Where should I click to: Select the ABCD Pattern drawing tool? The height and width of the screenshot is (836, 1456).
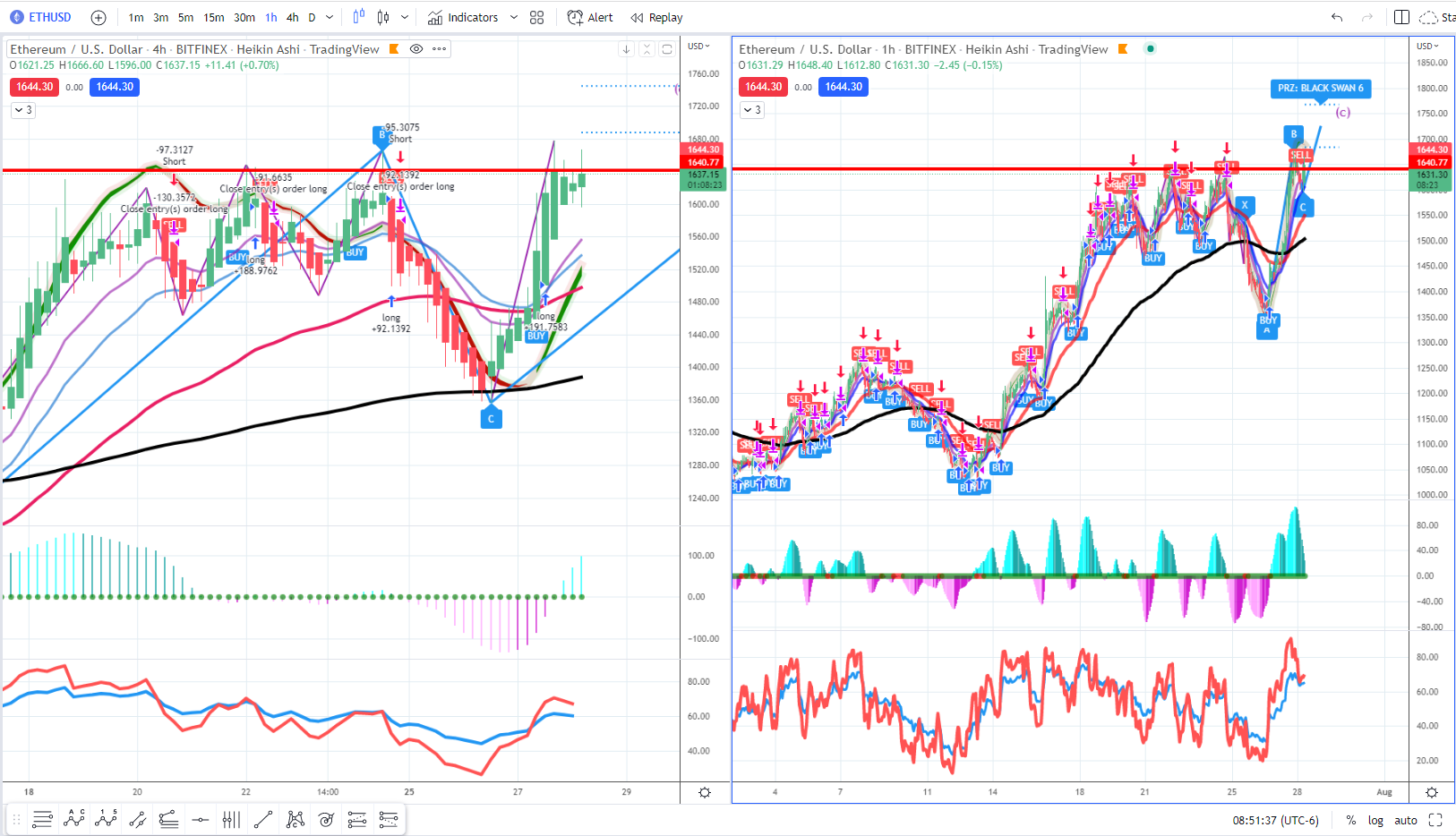[x=74, y=819]
